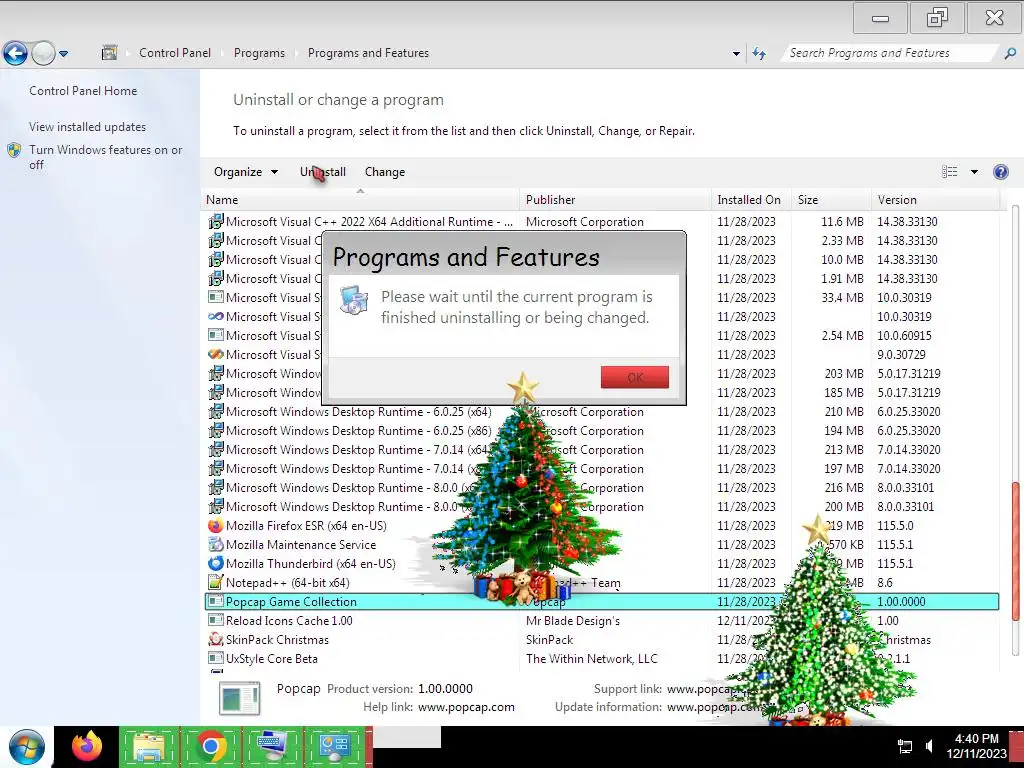
Task: Open Control Panel Home link
Action: tap(83, 91)
